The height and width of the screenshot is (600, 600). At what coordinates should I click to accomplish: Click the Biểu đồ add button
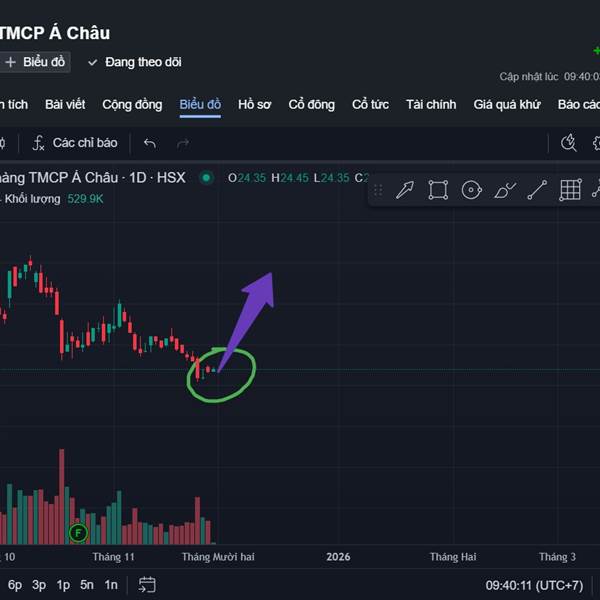click(35, 62)
